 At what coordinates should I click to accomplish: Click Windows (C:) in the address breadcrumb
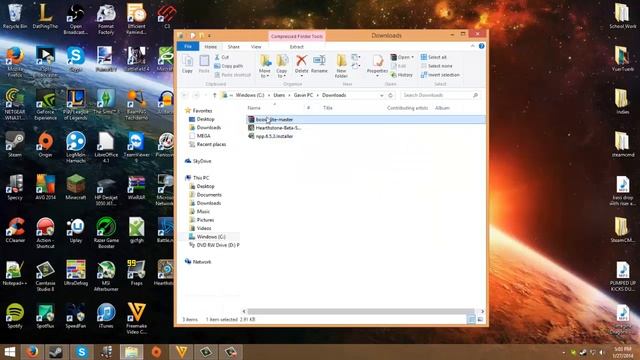click(x=250, y=95)
